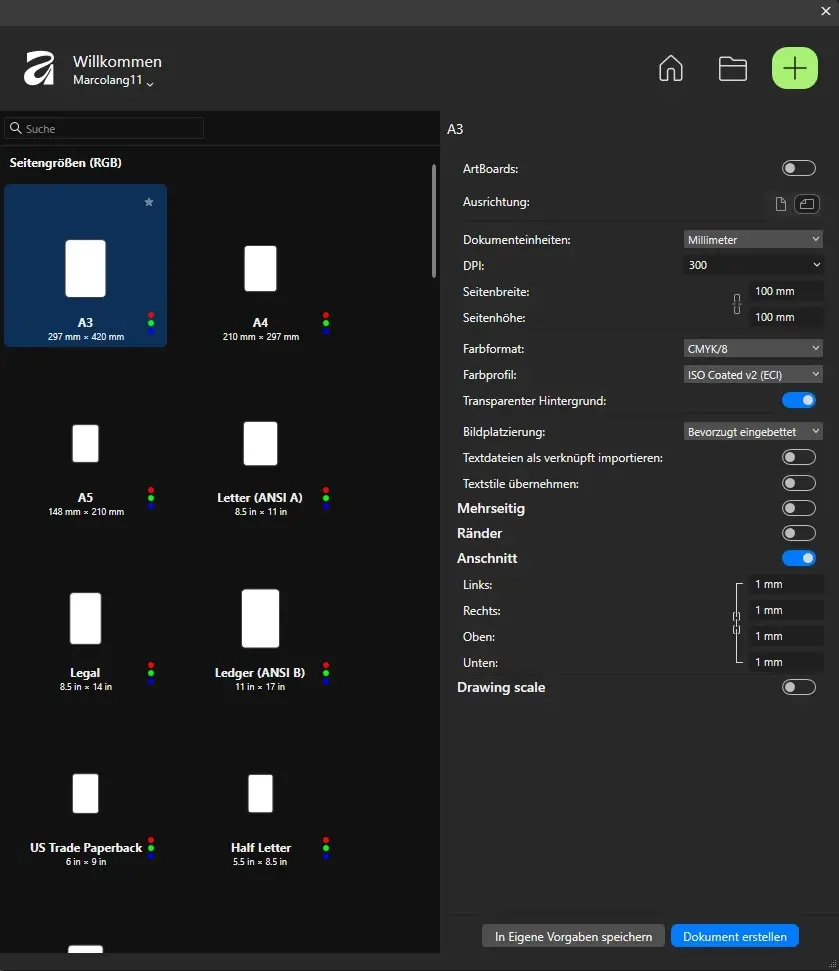Screen dimensions: 839x971
Task: Turn off Anschnitt toggle
Action: coord(799,558)
